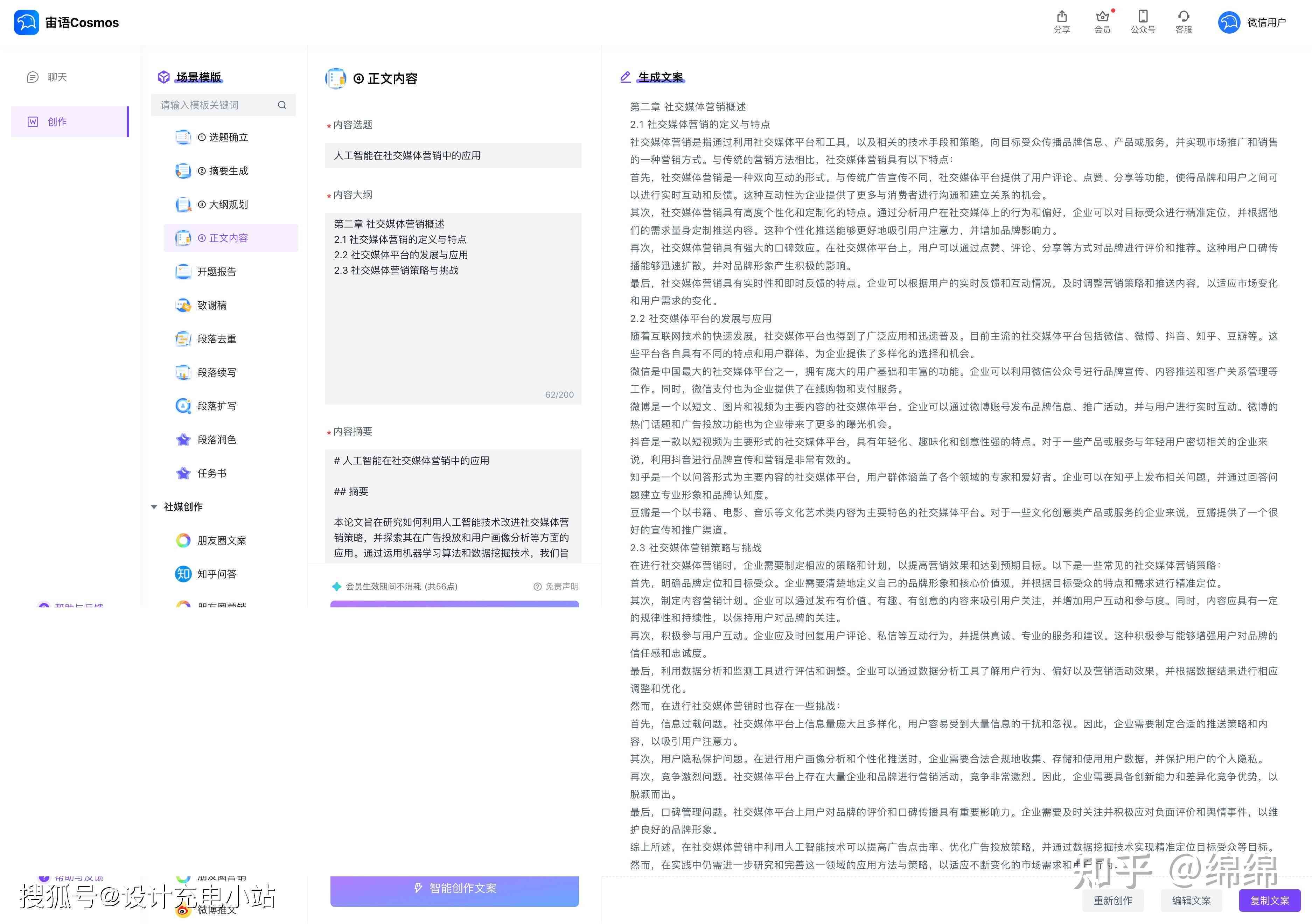The image size is (1312, 924).
Task: Select the ① 选题确立 template
Action: coord(231,137)
